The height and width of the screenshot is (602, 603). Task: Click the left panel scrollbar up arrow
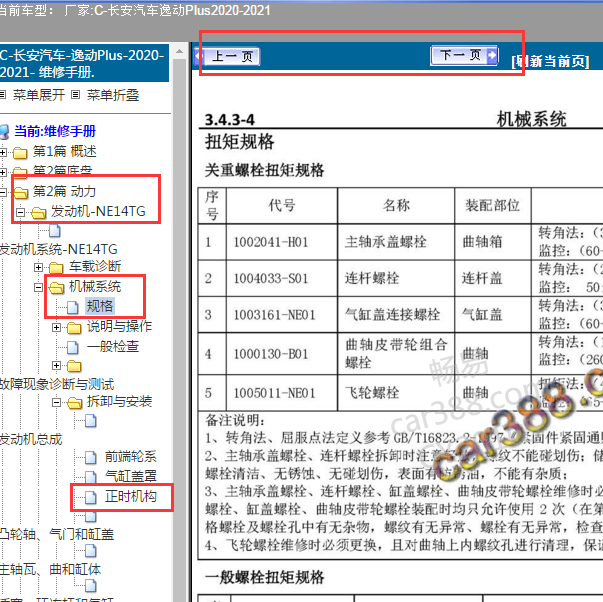179,51
